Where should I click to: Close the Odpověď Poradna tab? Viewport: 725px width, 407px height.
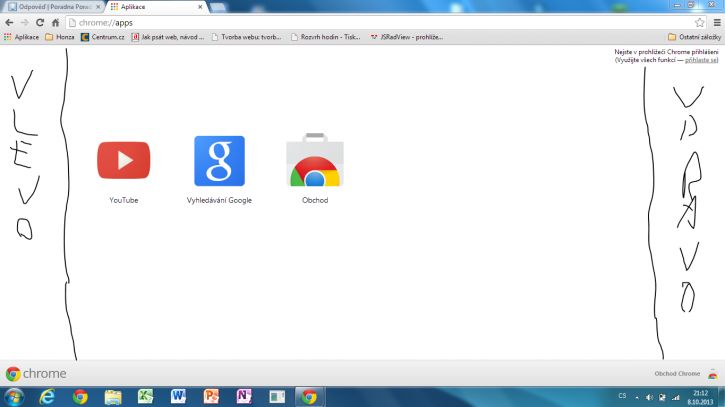tap(98, 7)
